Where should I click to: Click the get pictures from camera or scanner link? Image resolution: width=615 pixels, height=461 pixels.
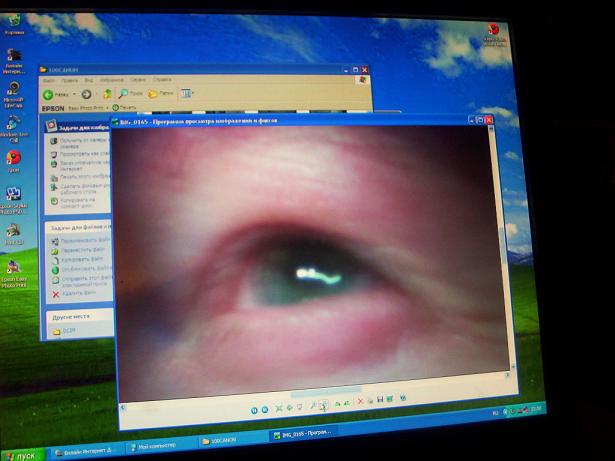pyautogui.click(x=80, y=143)
